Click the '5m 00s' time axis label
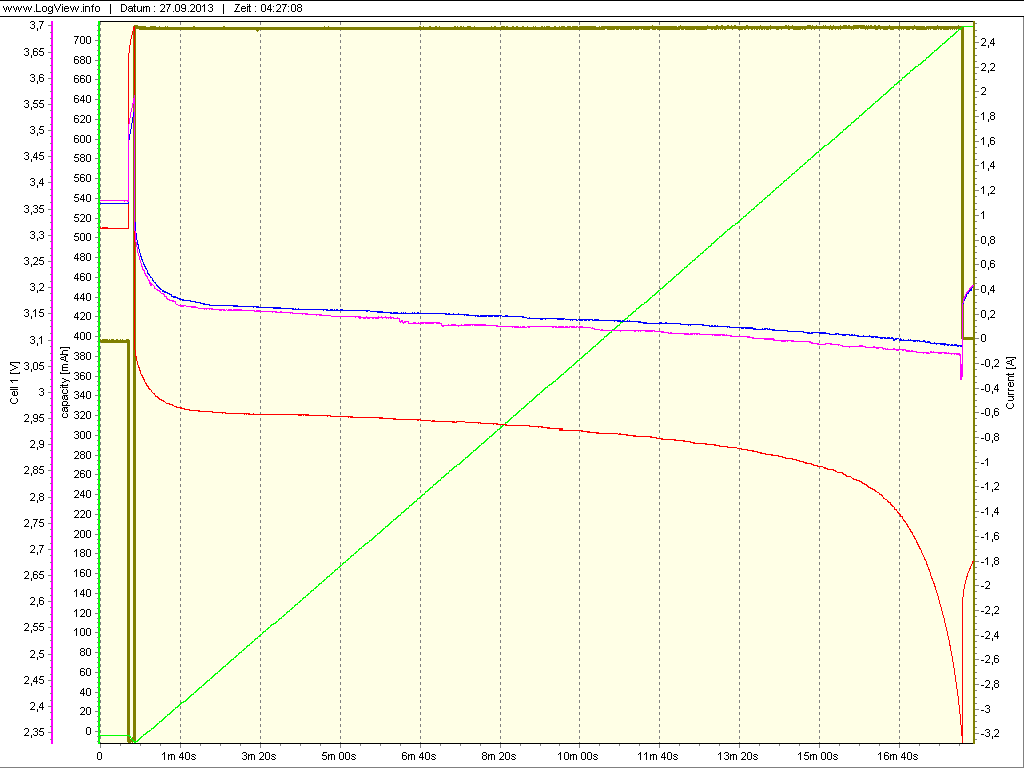The height and width of the screenshot is (768, 1024). point(340,756)
